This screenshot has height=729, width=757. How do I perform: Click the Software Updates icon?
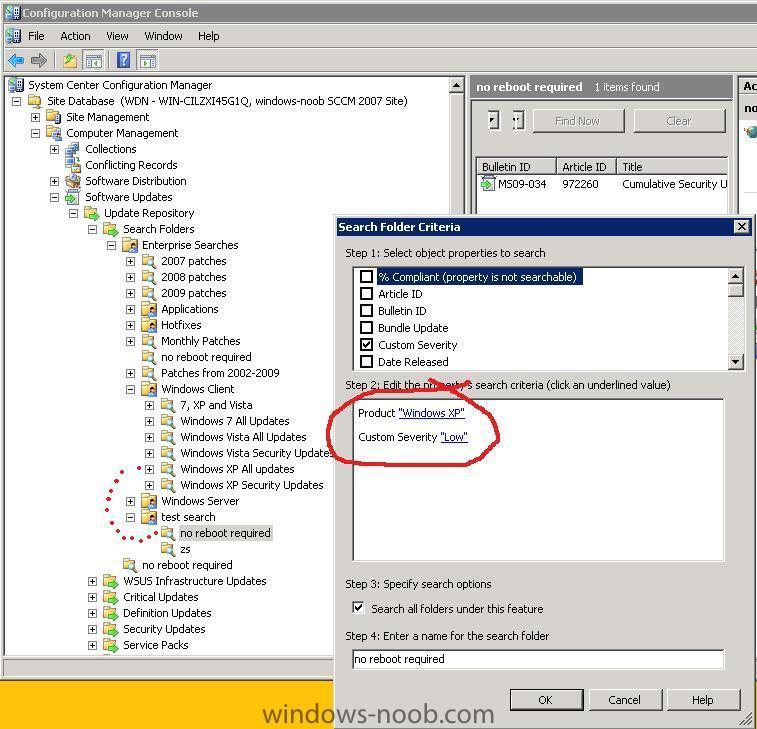(72, 196)
